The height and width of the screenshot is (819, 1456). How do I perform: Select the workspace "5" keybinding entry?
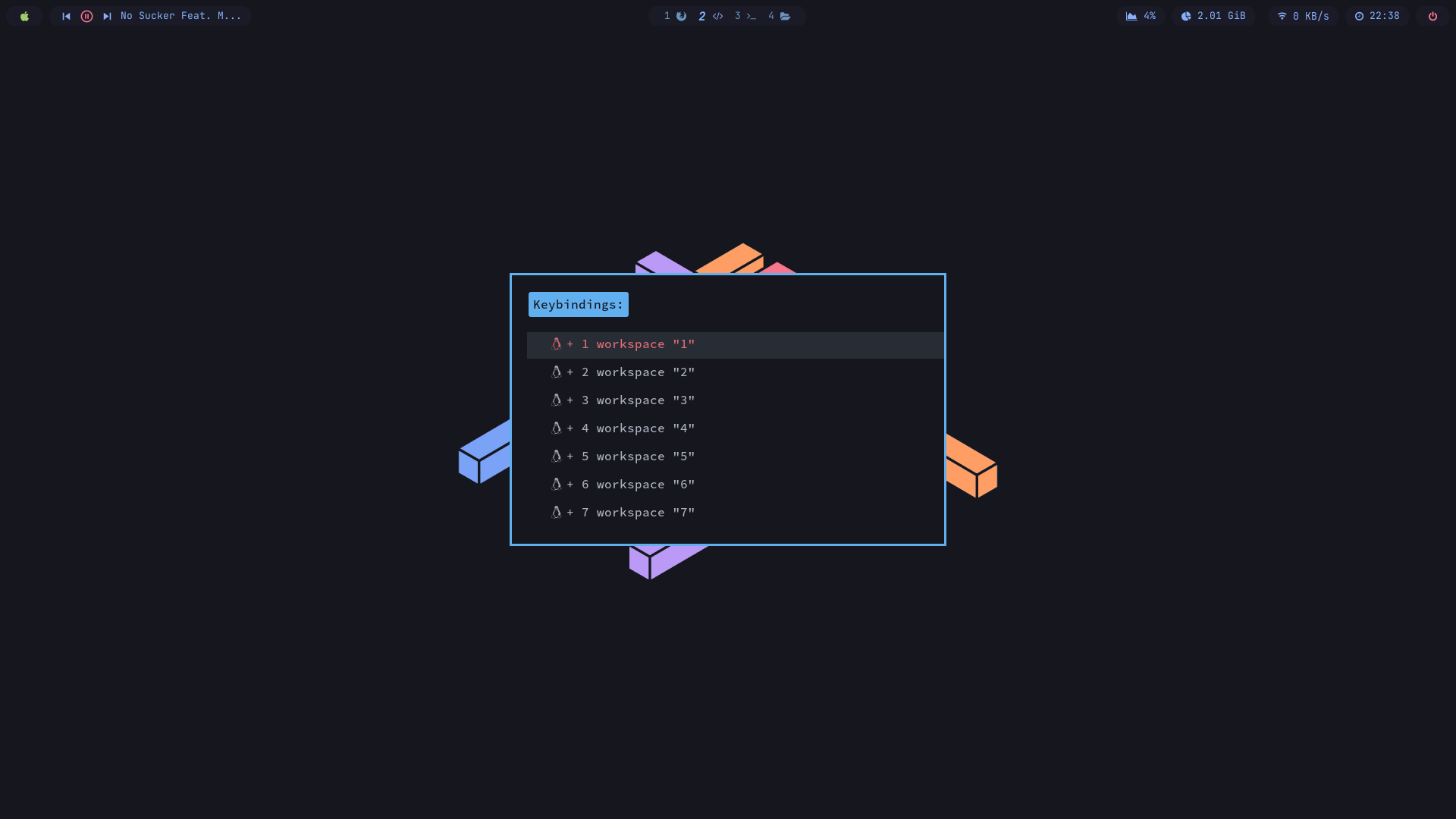click(x=623, y=456)
